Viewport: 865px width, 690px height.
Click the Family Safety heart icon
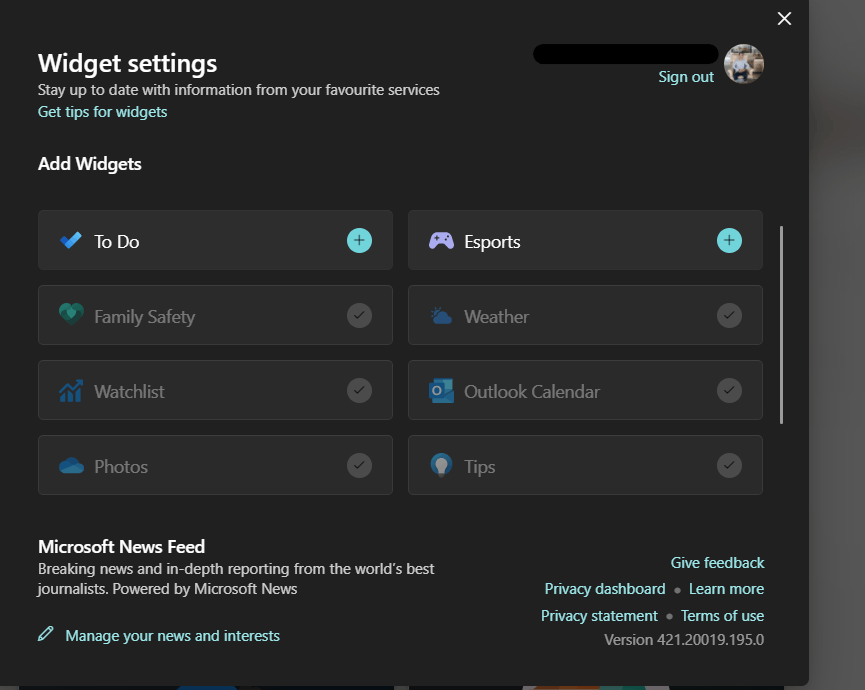point(70,315)
